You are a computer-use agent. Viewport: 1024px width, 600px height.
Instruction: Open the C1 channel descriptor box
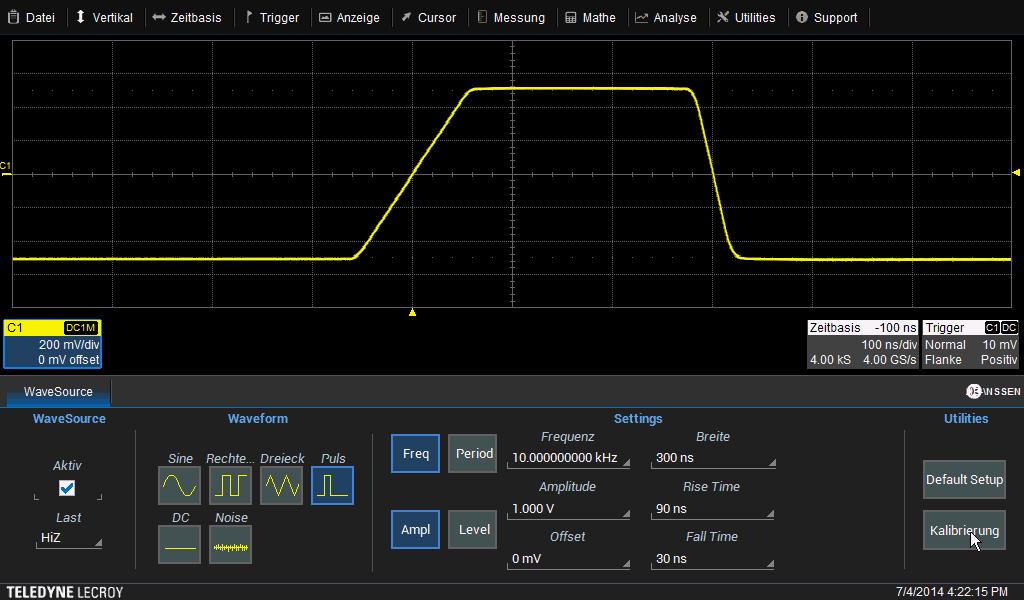click(52, 344)
